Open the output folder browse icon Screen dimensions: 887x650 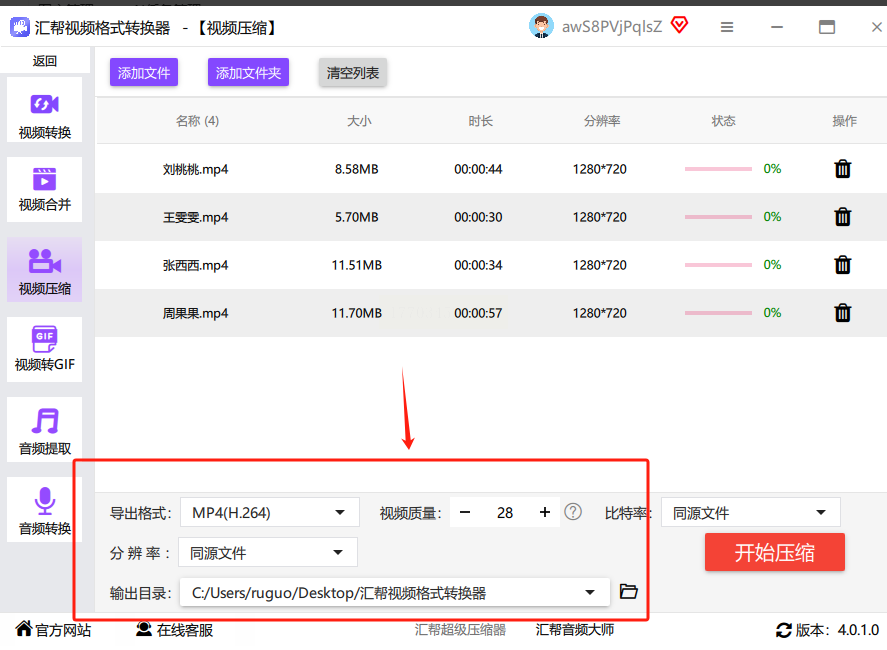click(628, 592)
